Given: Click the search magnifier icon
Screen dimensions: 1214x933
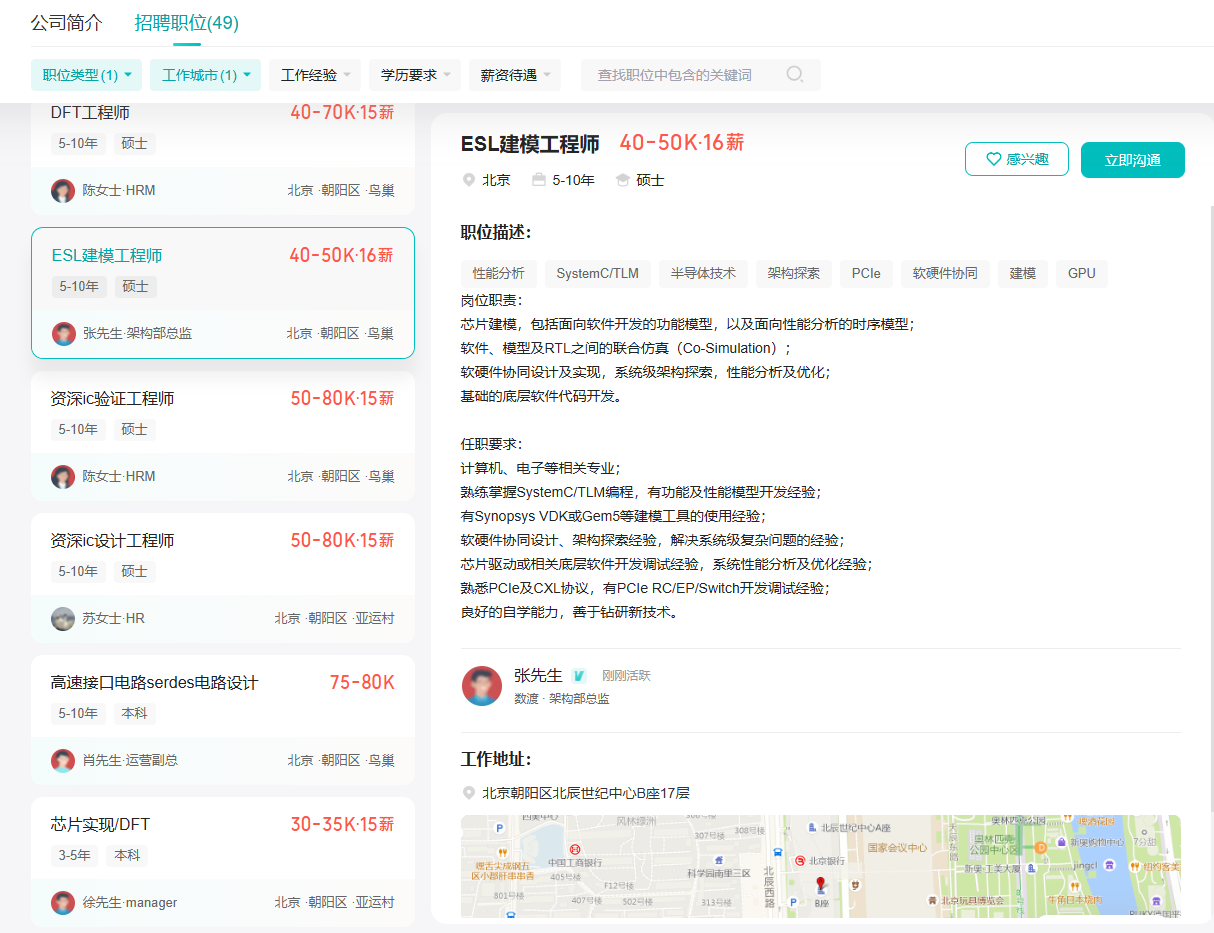Looking at the screenshot, I should [795, 75].
